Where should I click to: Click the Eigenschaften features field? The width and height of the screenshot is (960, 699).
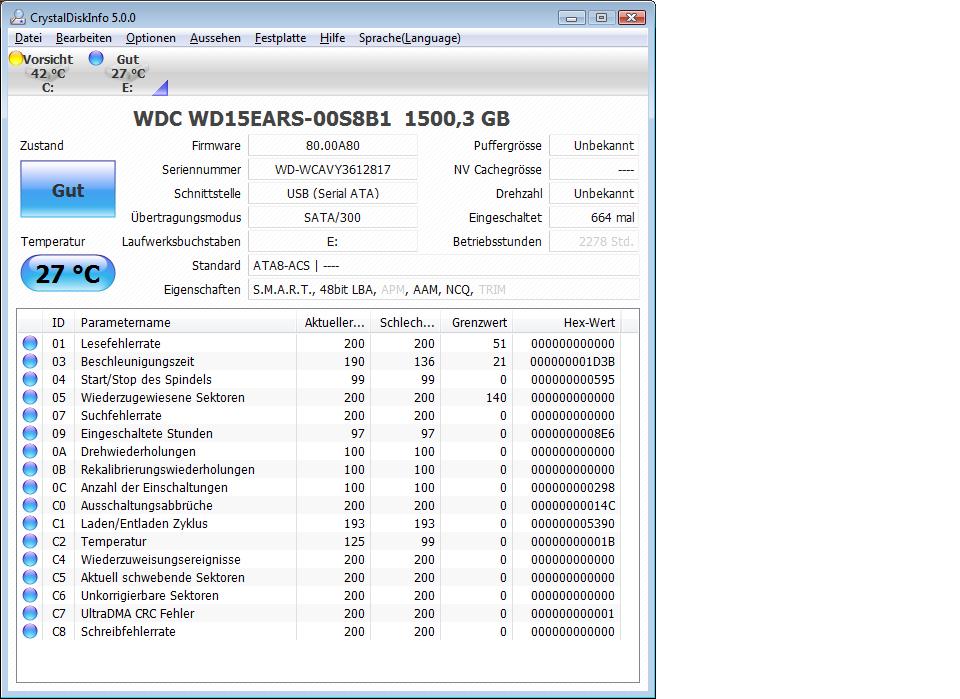pos(443,290)
